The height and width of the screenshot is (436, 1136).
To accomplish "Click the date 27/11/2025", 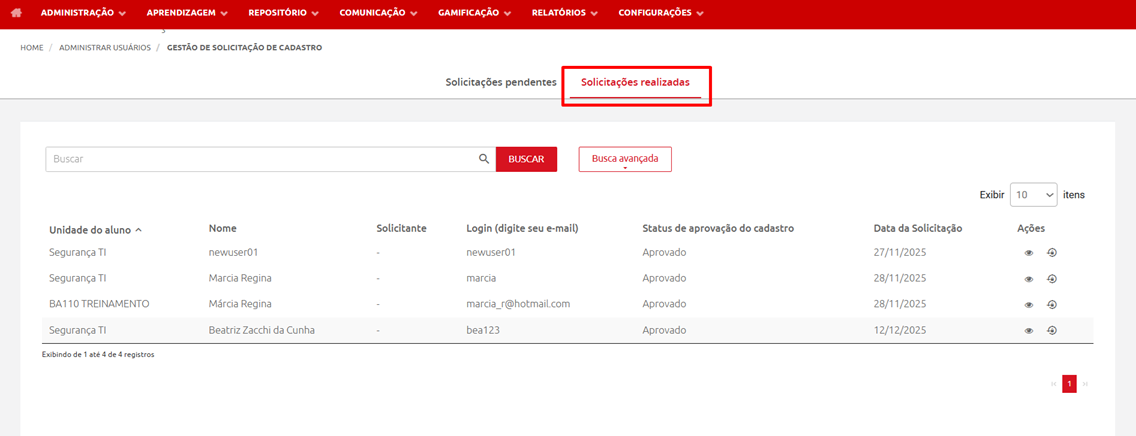I will tap(901, 253).
